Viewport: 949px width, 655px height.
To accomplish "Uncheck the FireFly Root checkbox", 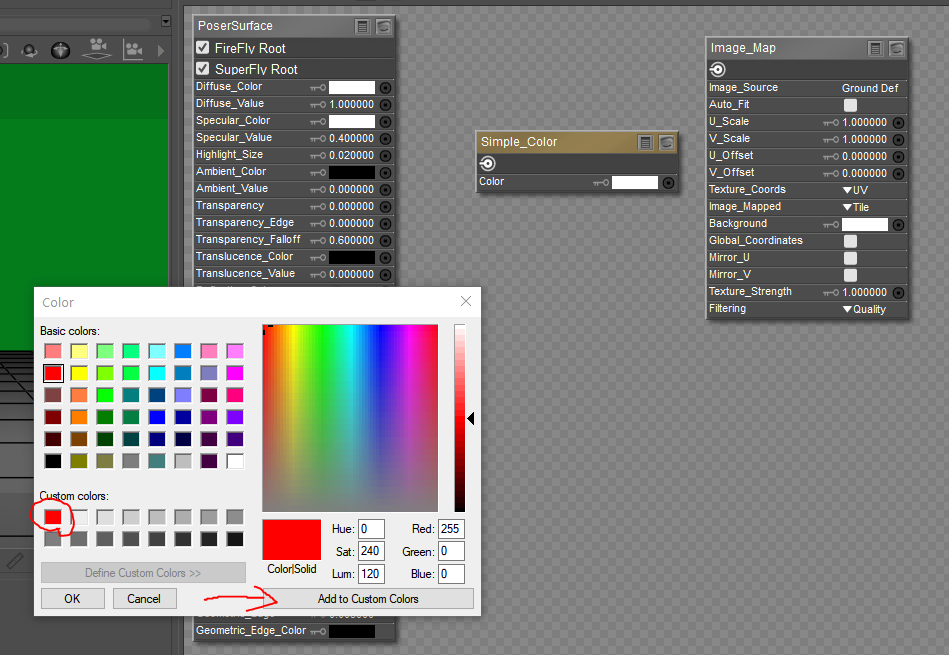I will click(203, 48).
